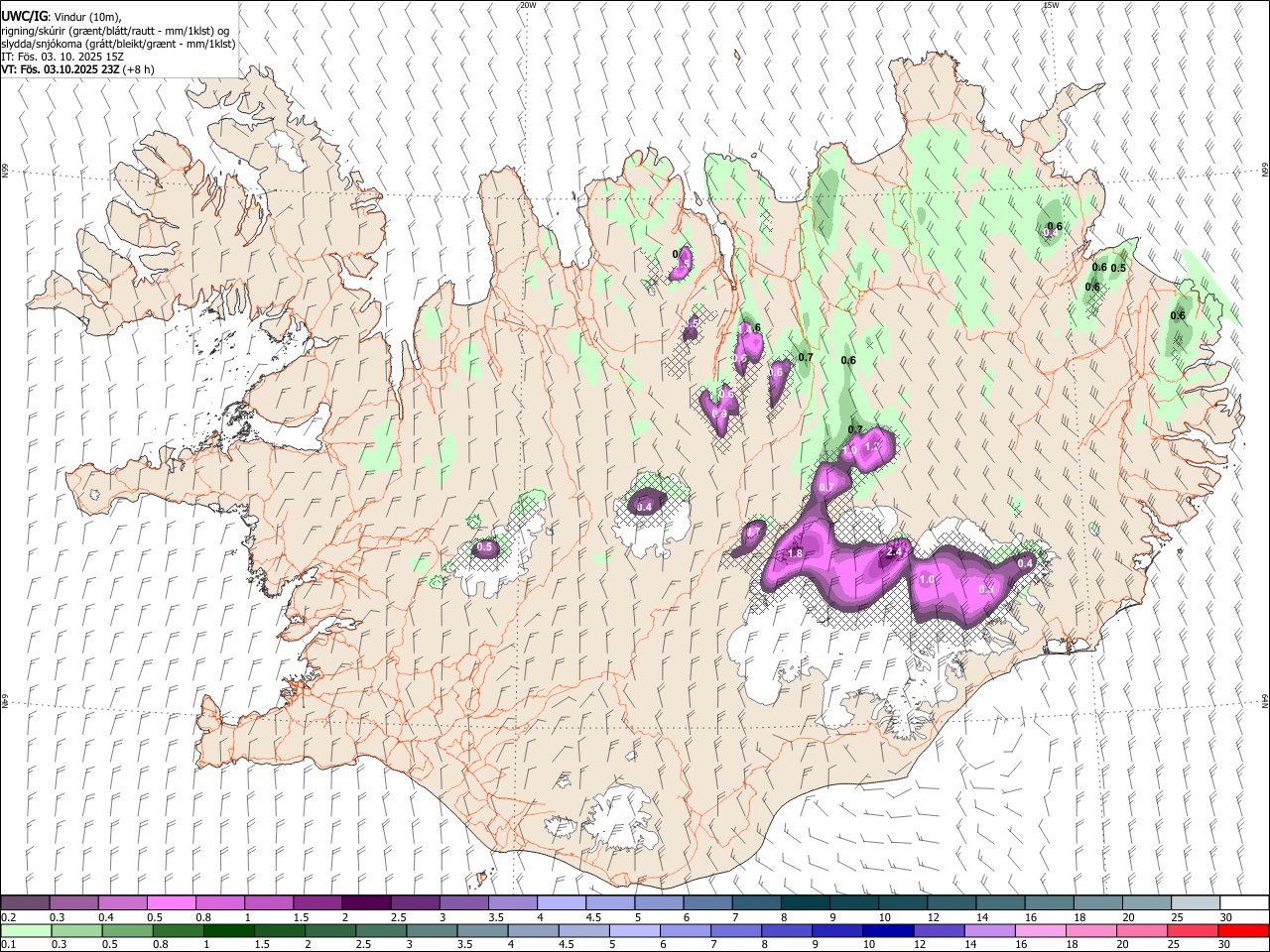The height and width of the screenshot is (952, 1270).
Task: Pick the dark teal 8–9 snow swatch
Action: tap(805, 903)
